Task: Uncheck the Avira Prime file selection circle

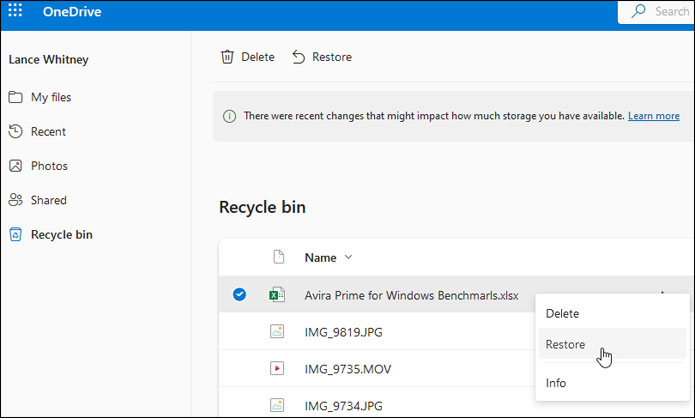Action: [x=239, y=294]
